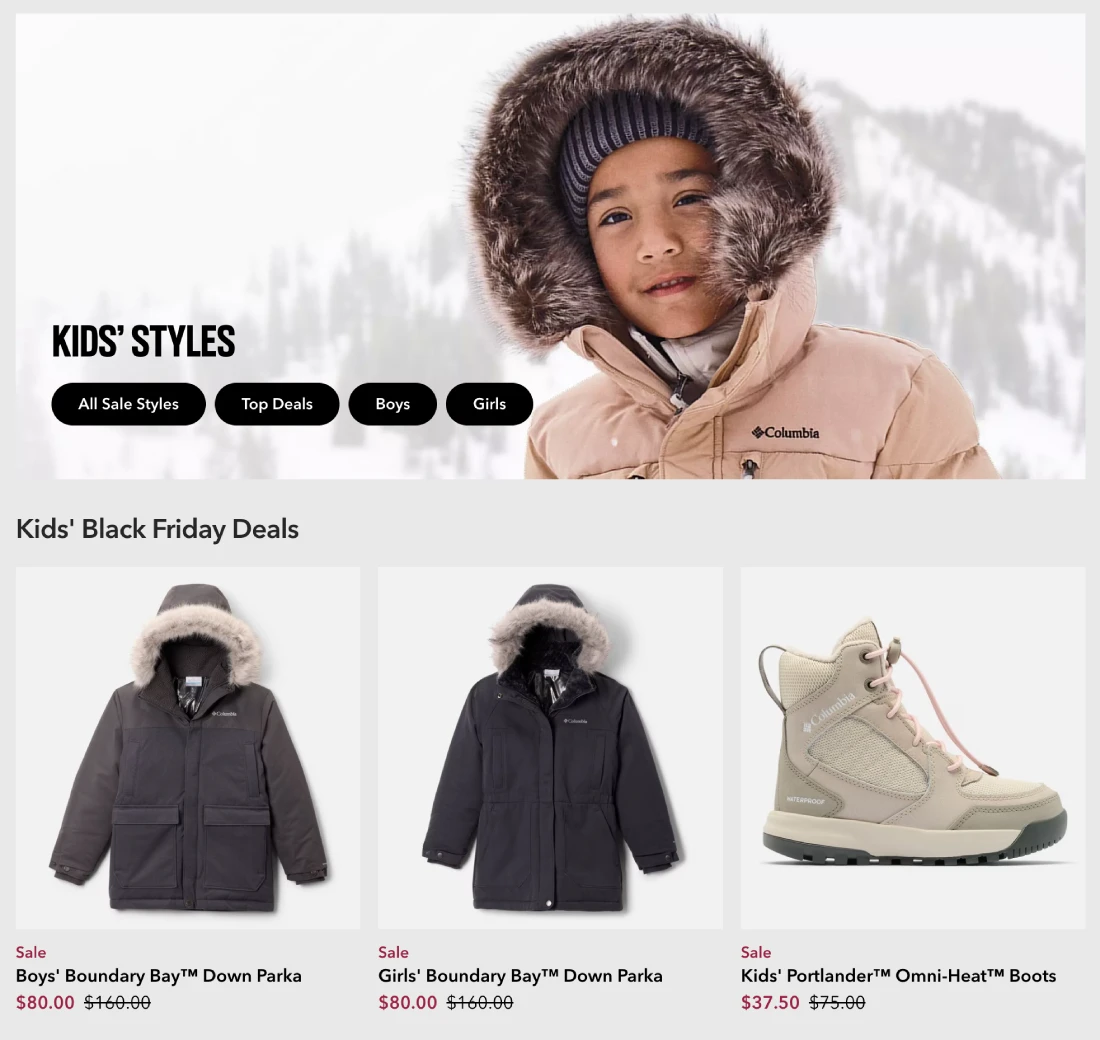Click the Kids' Styles hero banner heading

(144, 341)
